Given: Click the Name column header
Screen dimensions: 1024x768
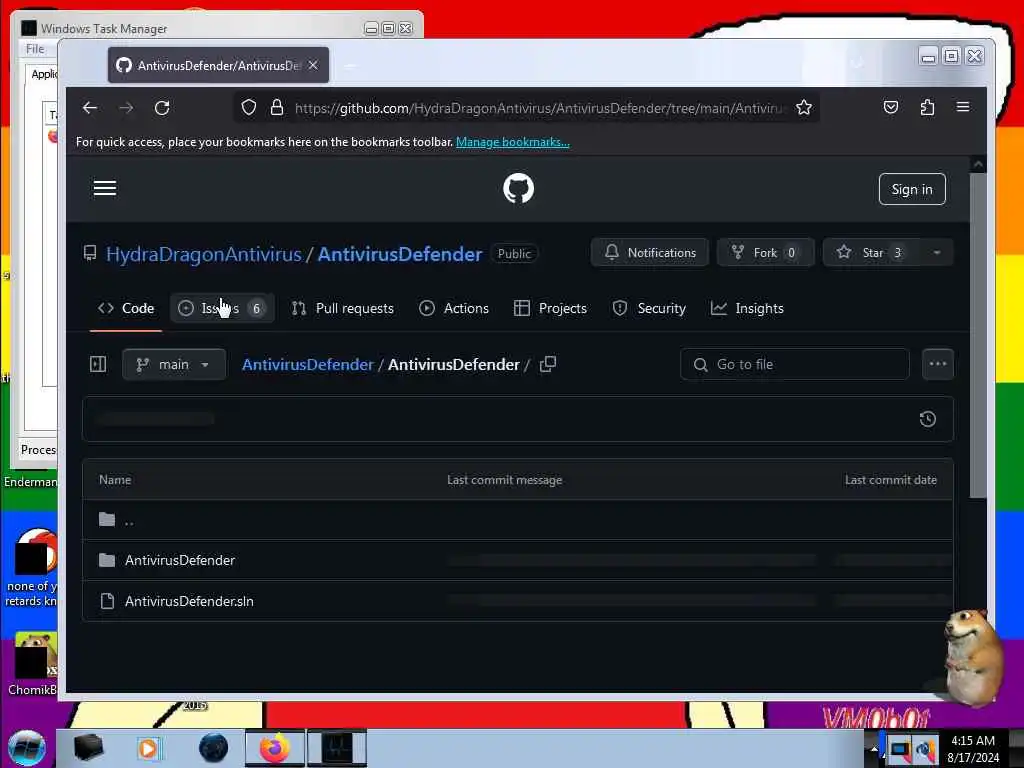Looking at the screenshot, I should pos(115,480).
